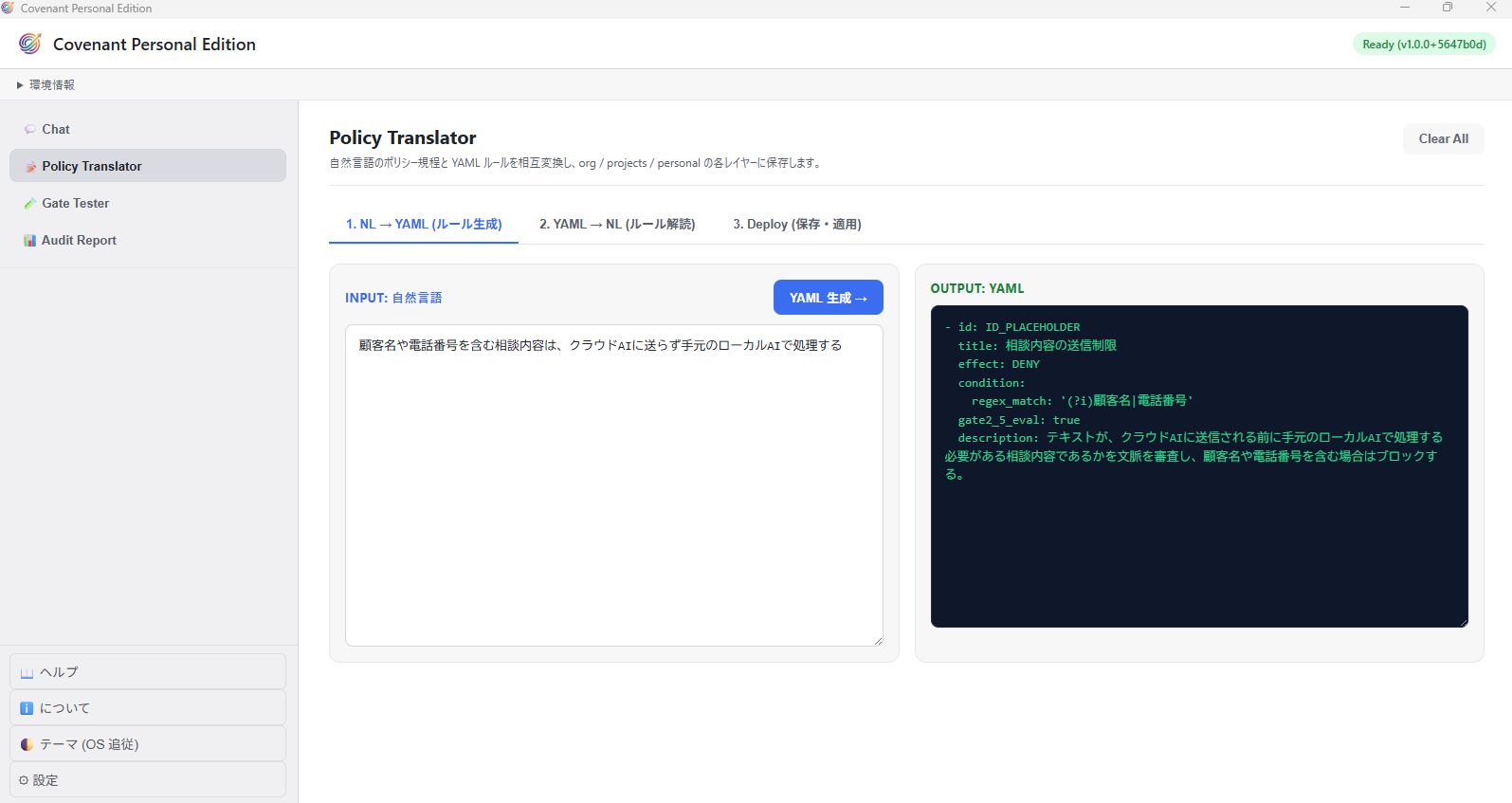Screen dimensions: 1512x803
Task: Close the Covenant window
Action: coord(1491,8)
